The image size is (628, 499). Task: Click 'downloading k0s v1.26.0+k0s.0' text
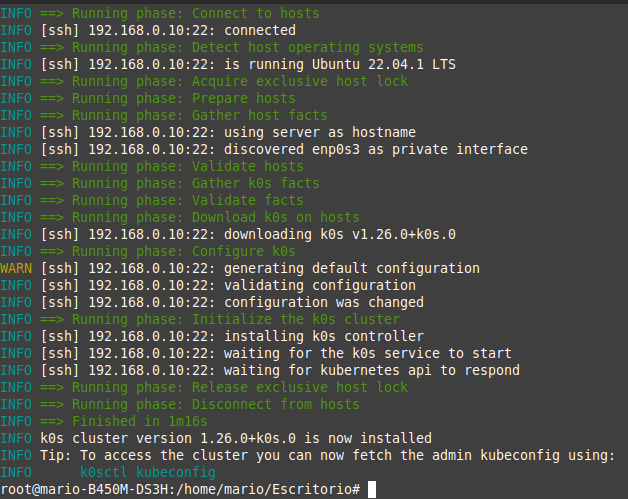[x=340, y=234]
